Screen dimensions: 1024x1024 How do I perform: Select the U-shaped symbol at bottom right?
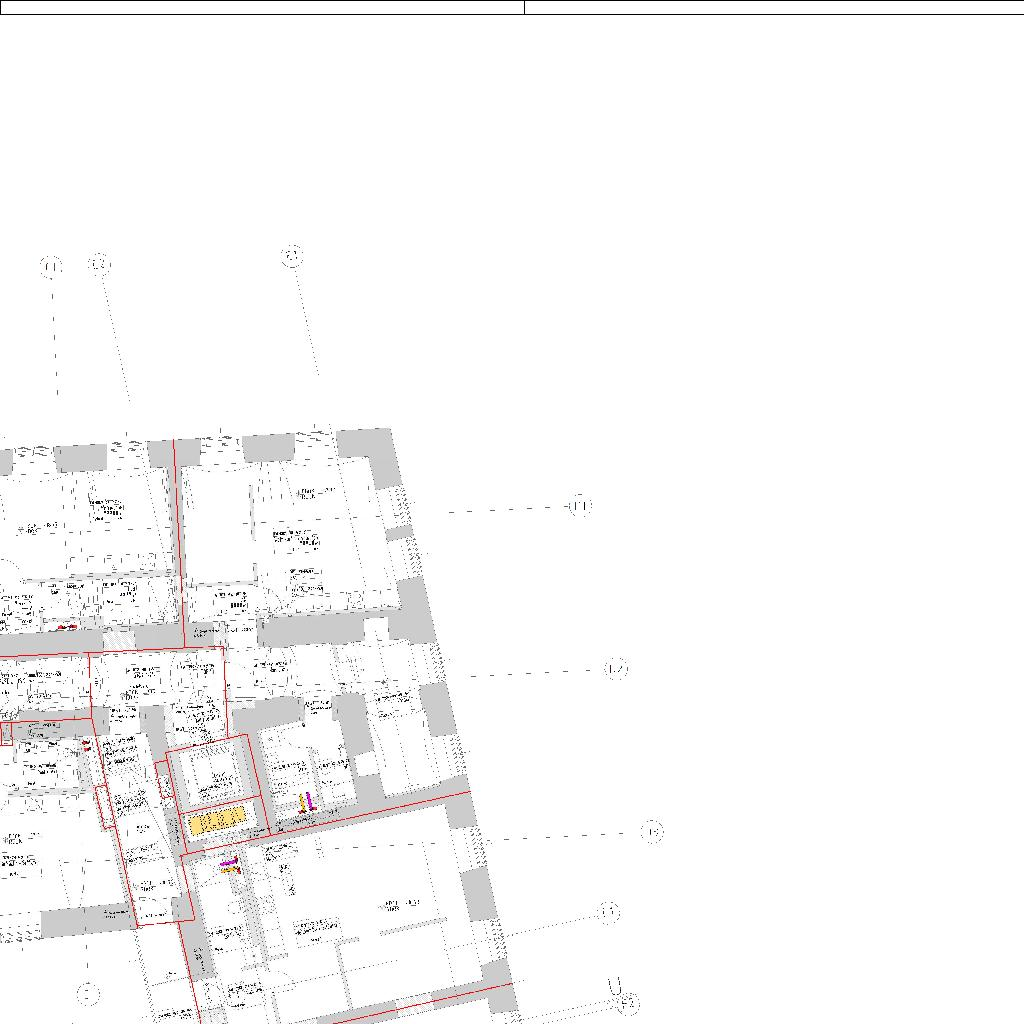(615, 987)
